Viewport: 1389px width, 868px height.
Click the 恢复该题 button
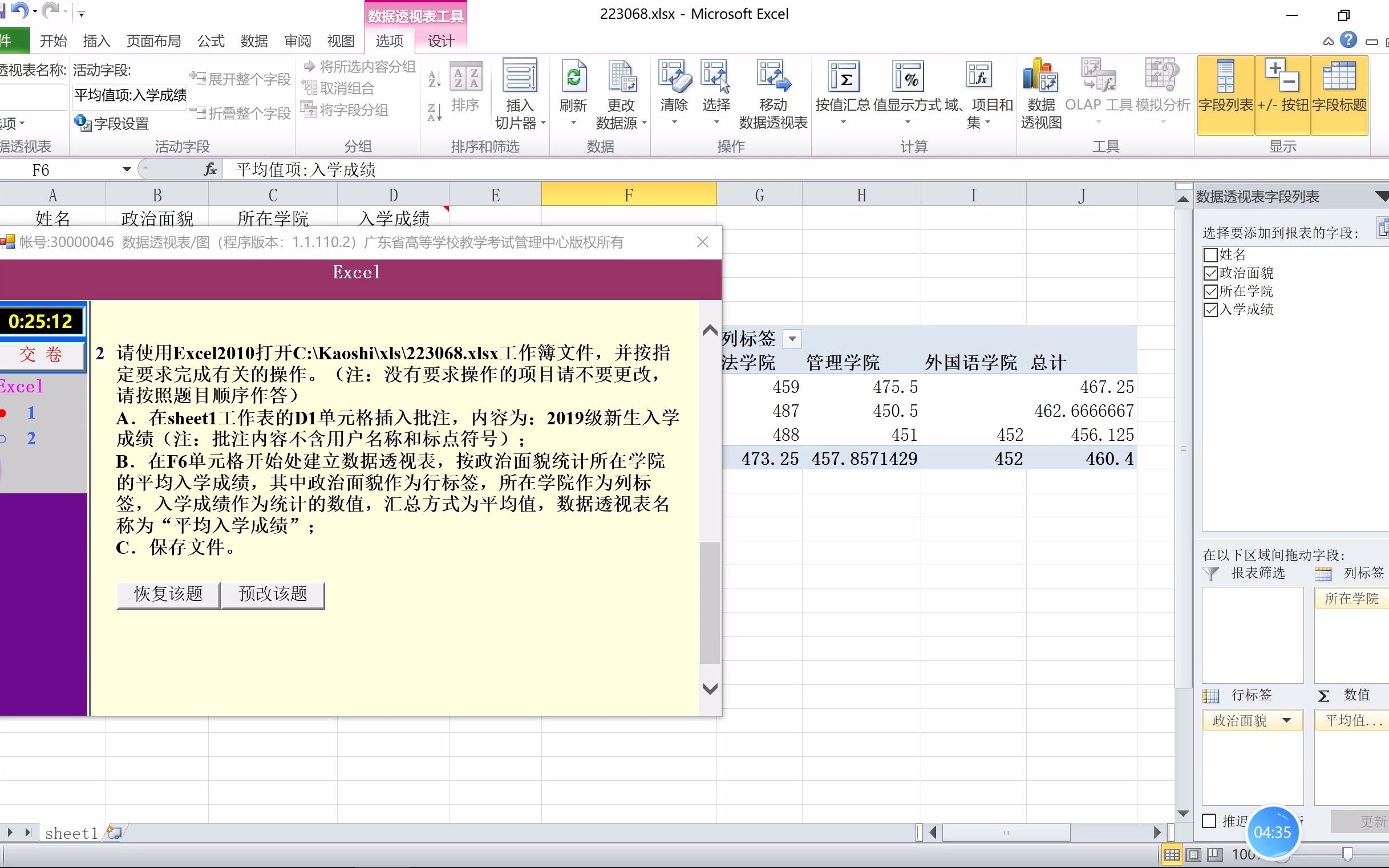pyautogui.click(x=167, y=595)
